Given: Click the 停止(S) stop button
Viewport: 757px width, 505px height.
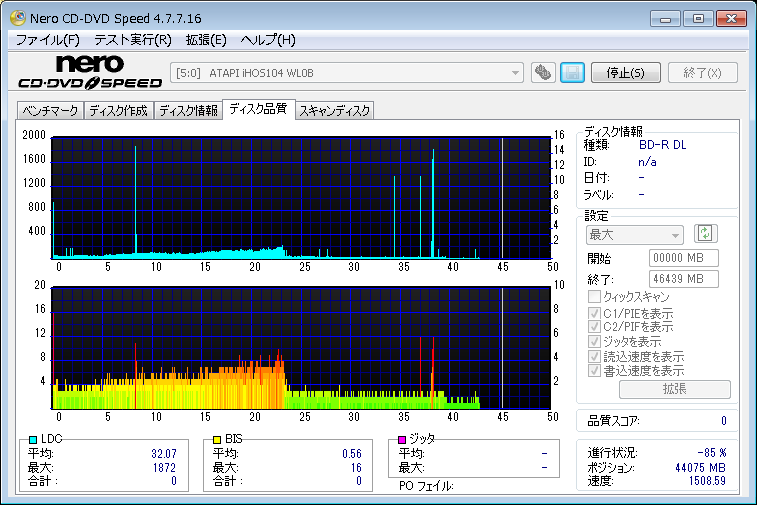Looking at the screenshot, I should tap(626, 73).
